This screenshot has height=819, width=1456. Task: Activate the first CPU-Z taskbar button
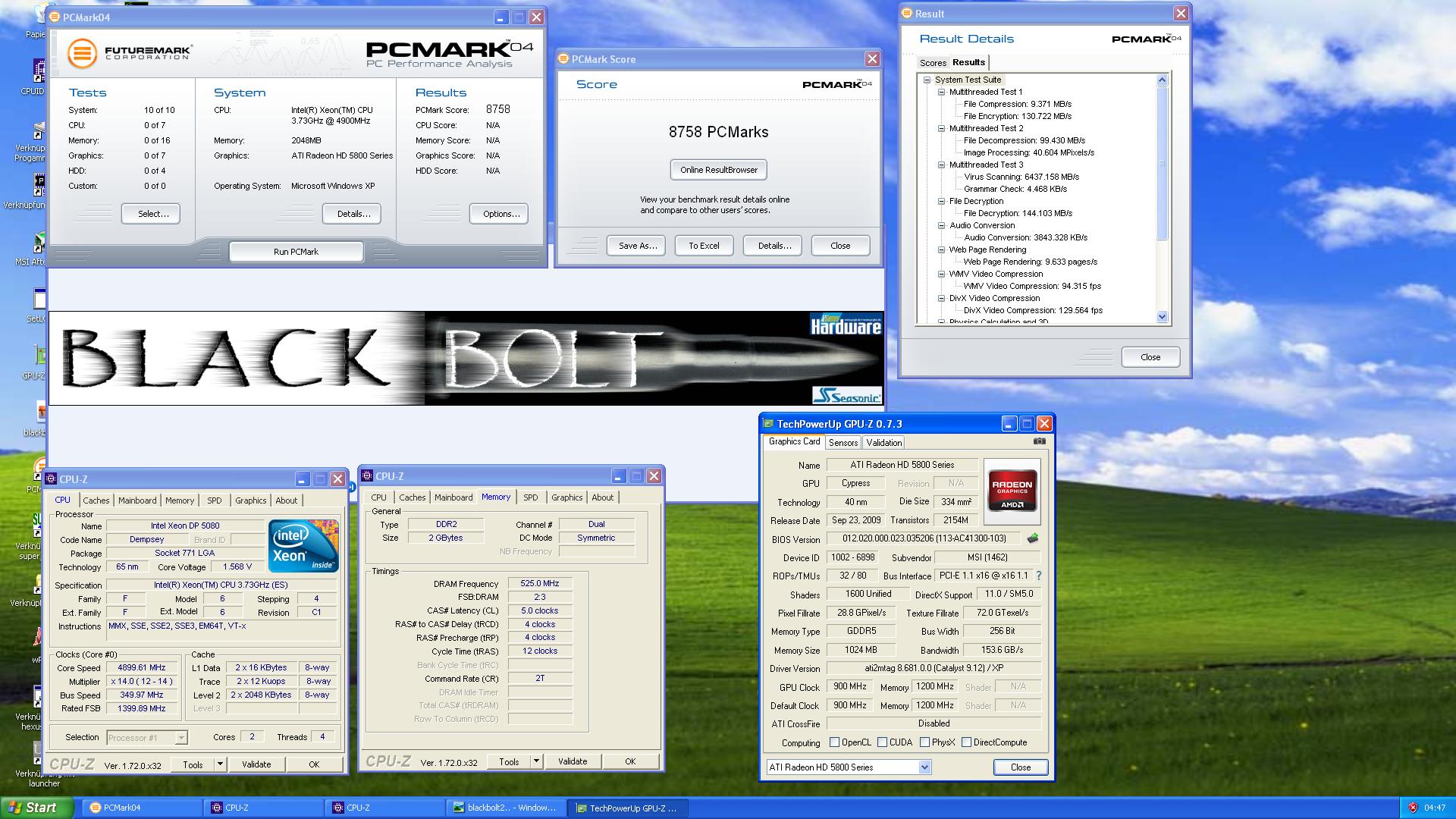pyautogui.click(x=264, y=808)
